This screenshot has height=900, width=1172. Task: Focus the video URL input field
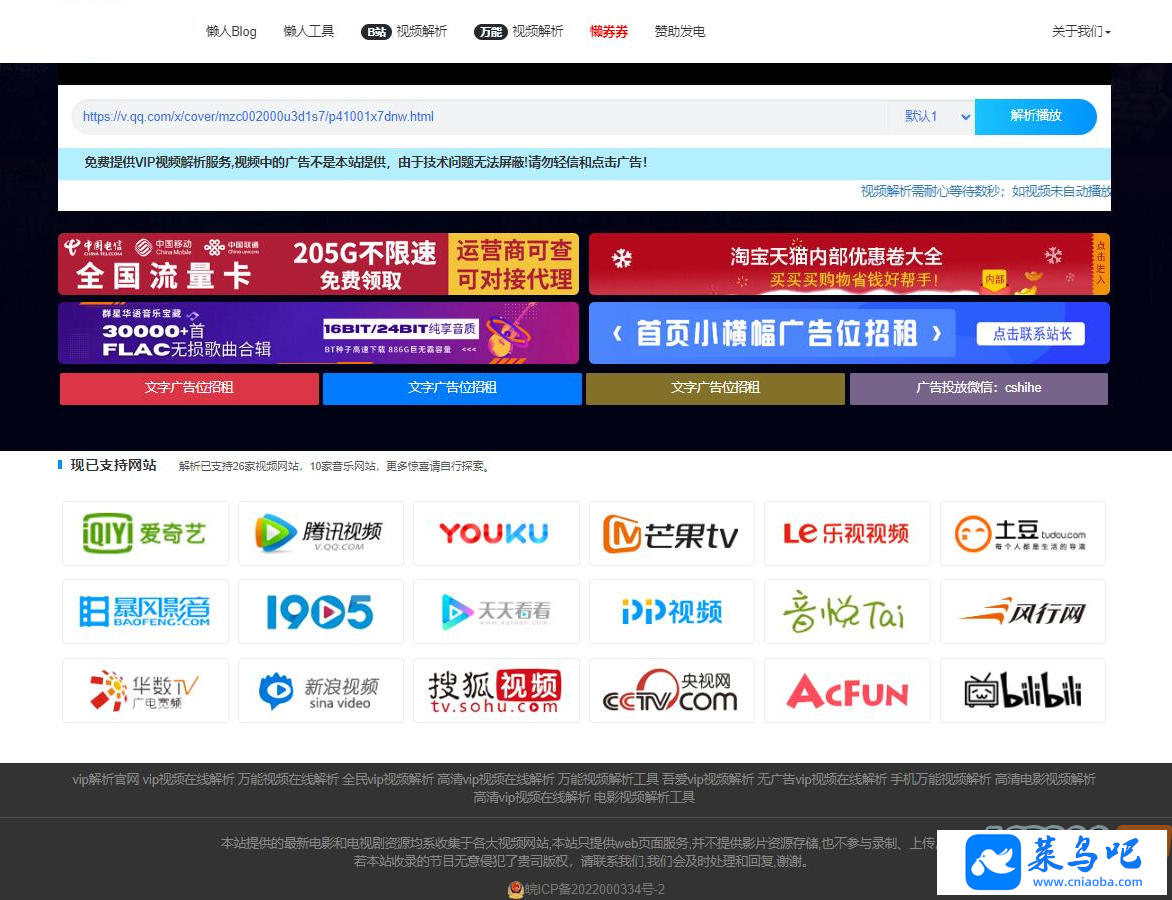[479, 117]
